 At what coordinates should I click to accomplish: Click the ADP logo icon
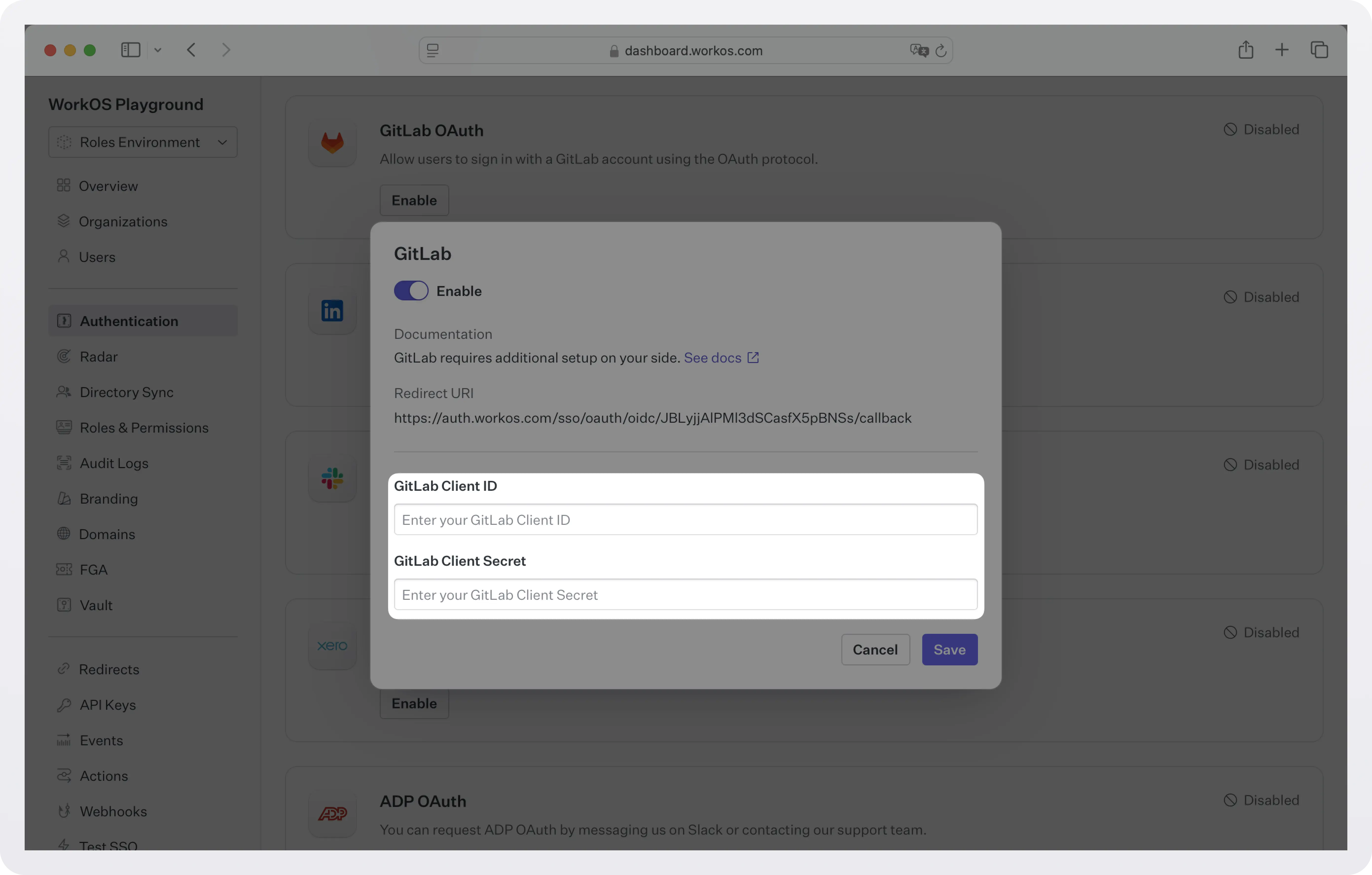coord(332,814)
